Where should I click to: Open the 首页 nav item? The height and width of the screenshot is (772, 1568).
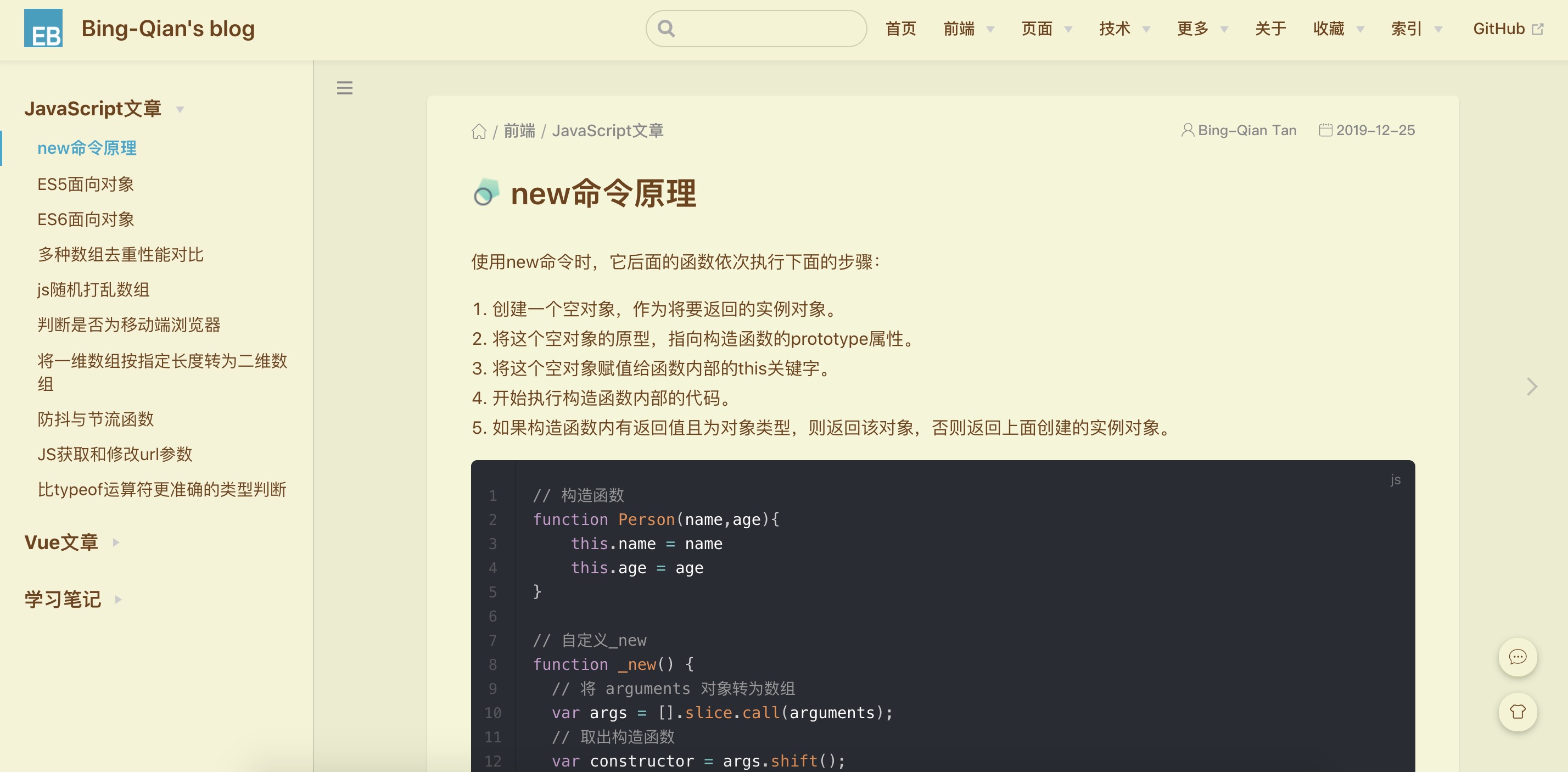(x=900, y=29)
